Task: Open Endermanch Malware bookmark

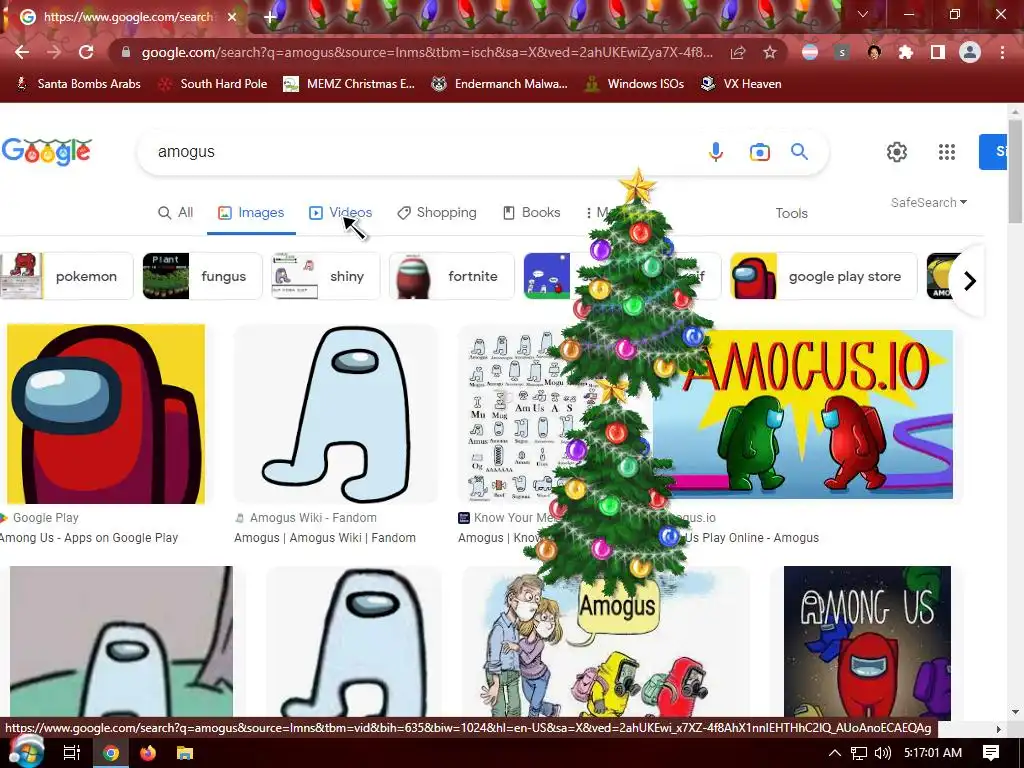Action: point(500,84)
